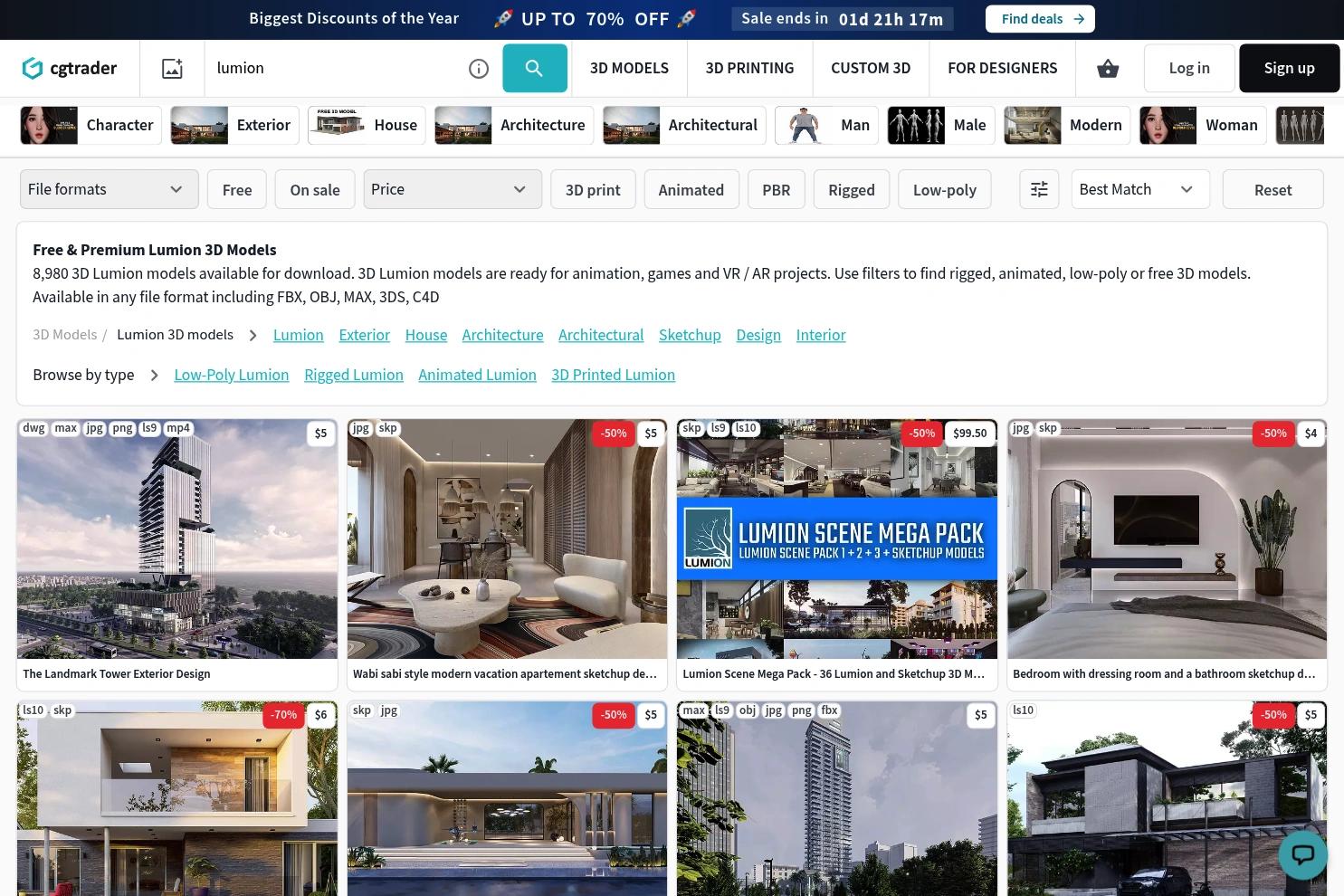Click "The Landmark Tower Exterior Design" title
This screenshot has height=896, width=1344.
117,674
